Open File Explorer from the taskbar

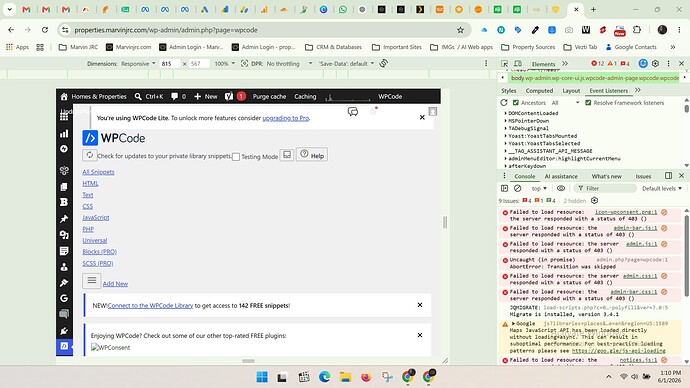[x=345, y=377]
